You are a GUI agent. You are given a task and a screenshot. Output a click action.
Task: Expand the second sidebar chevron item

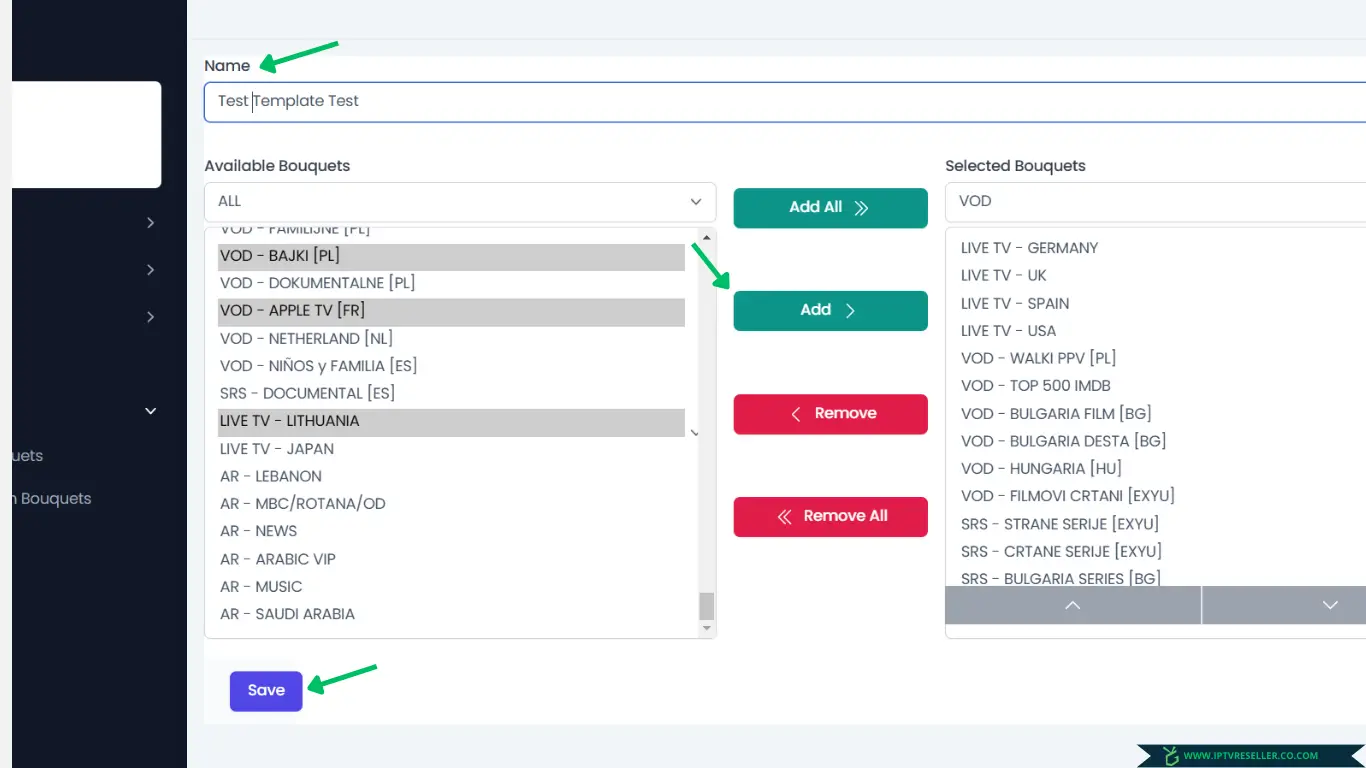click(151, 270)
